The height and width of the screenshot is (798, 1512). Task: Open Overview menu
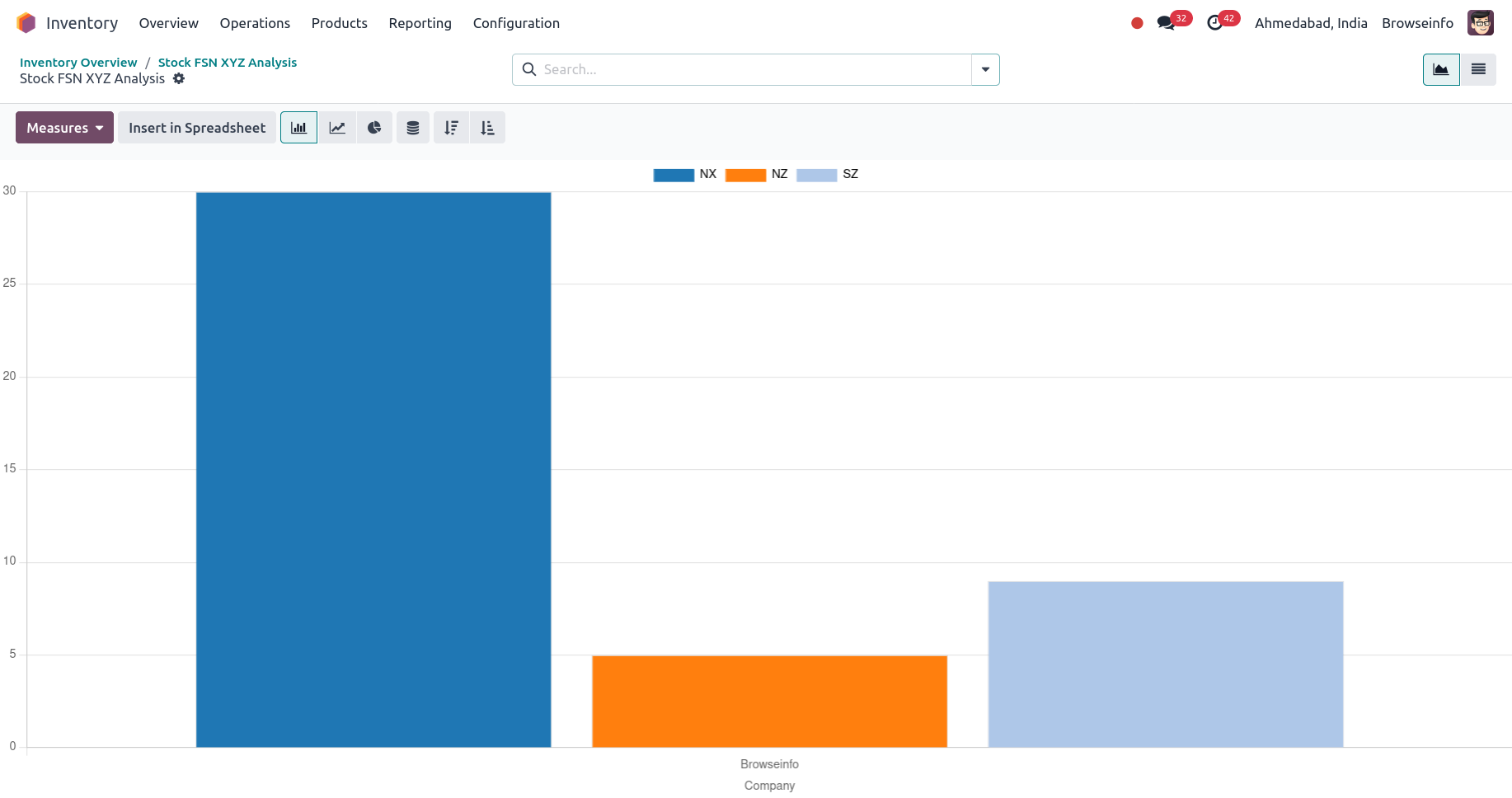point(169,23)
